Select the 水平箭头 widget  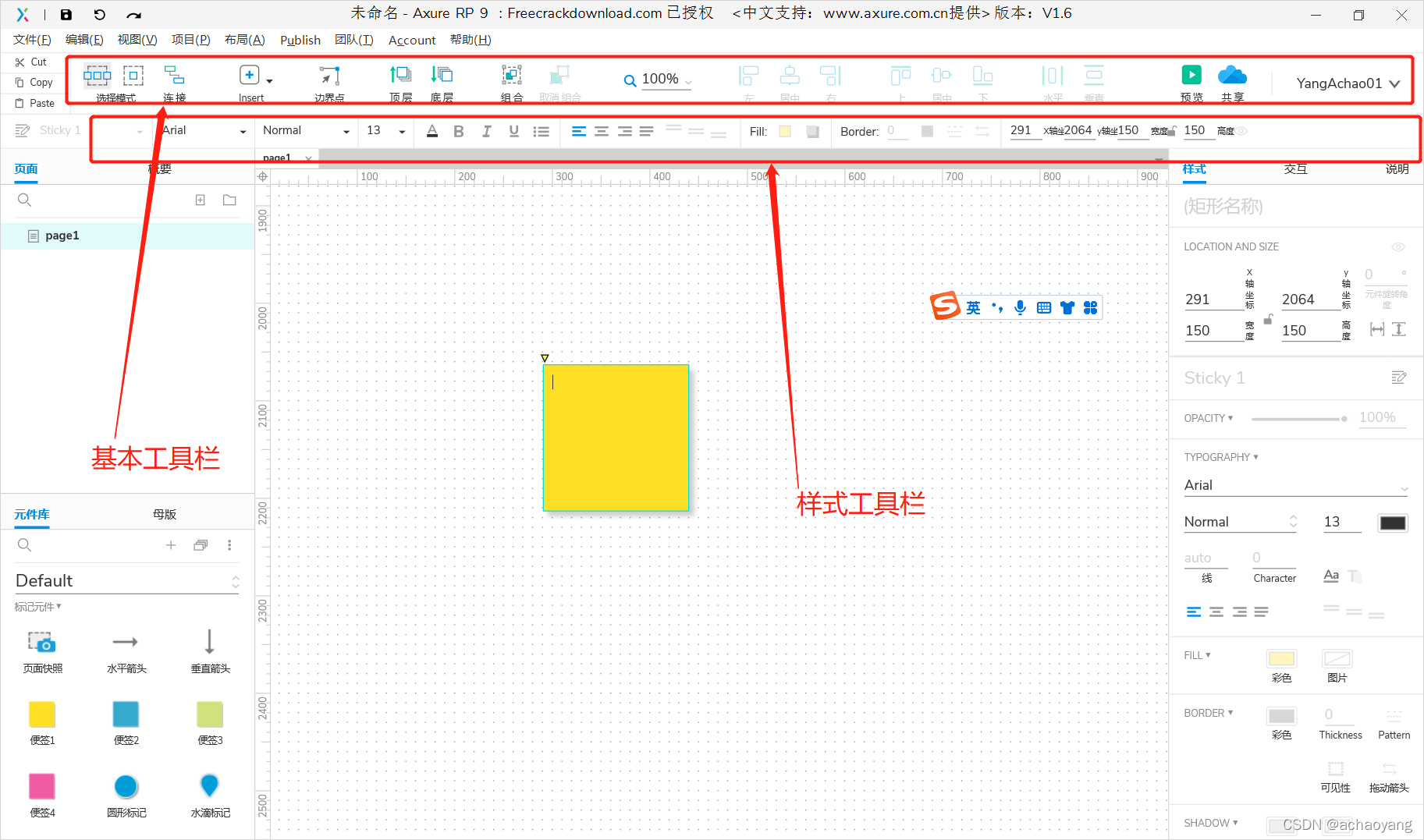pyautogui.click(x=126, y=651)
